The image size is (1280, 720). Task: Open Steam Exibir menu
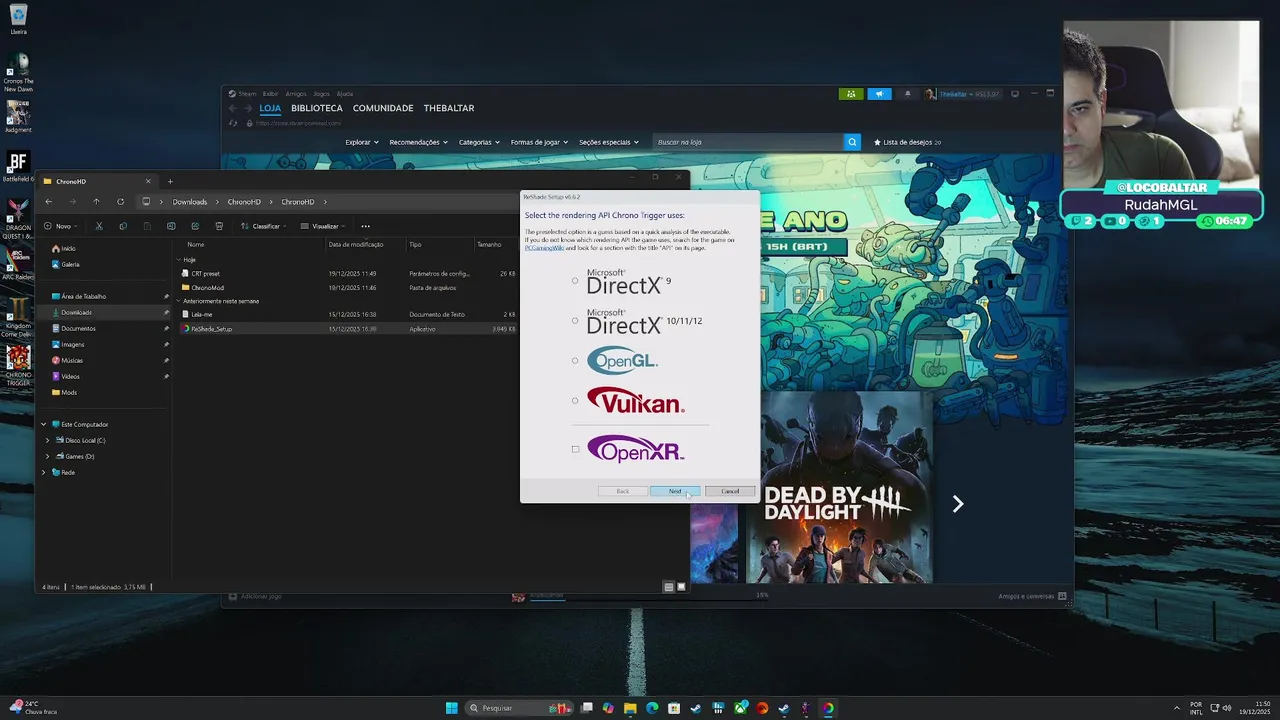[x=270, y=94]
